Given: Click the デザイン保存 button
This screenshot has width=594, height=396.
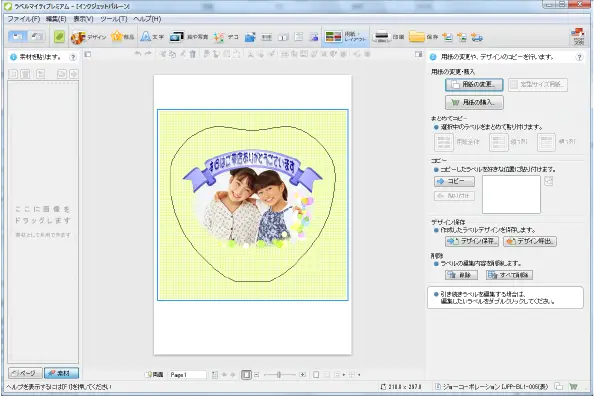Looking at the screenshot, I should (472, 241).
